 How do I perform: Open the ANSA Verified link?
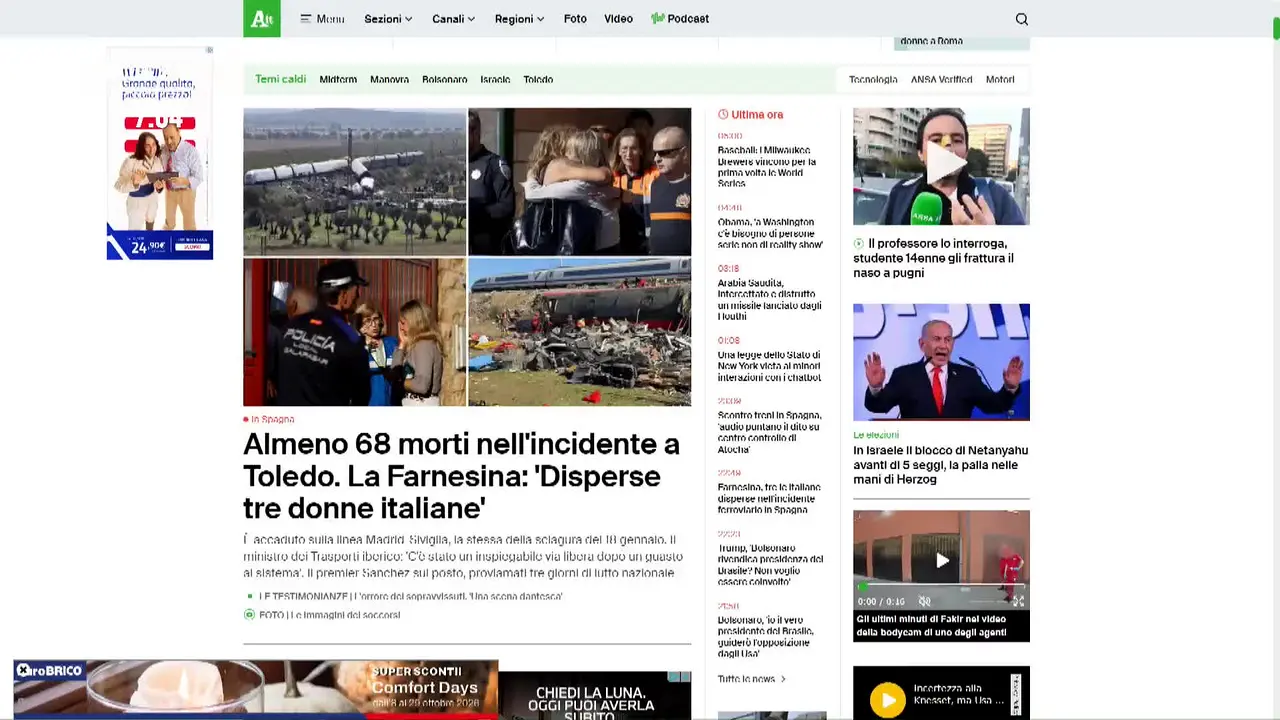[941, 79]
